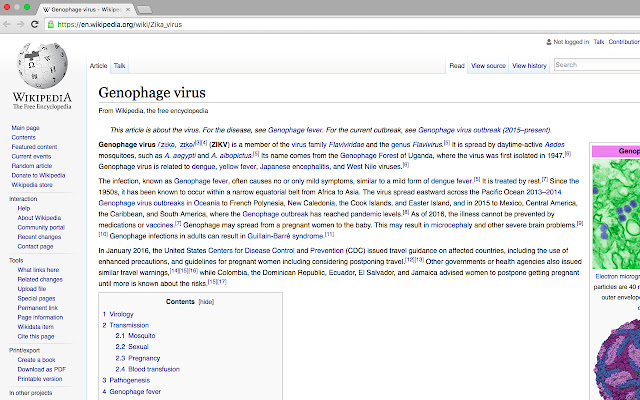The image size is (640, 400).
Task: Open the Help link in the sidebar
Action: pyautogui.click(x=24, y=208)
